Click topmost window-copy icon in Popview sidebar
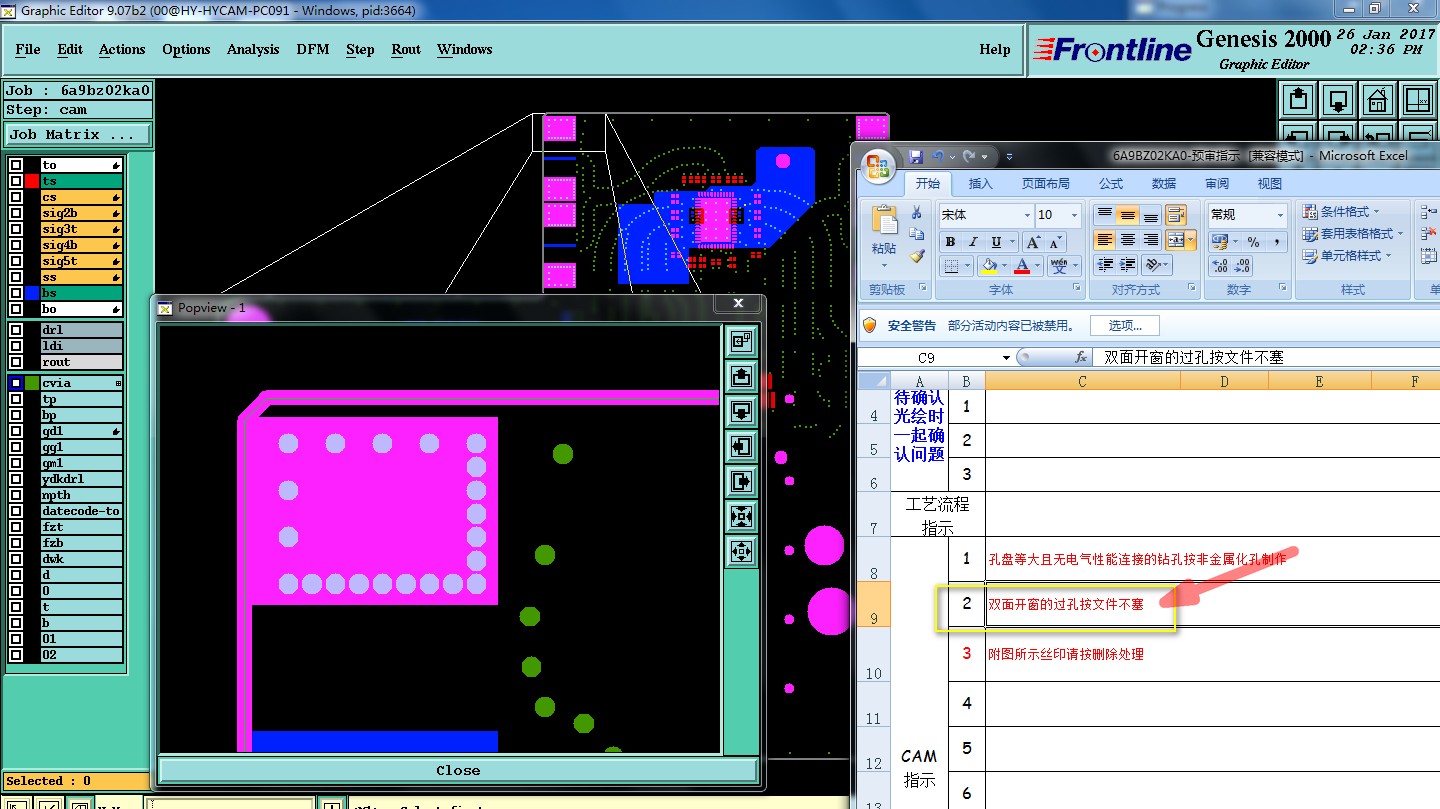 741,341
